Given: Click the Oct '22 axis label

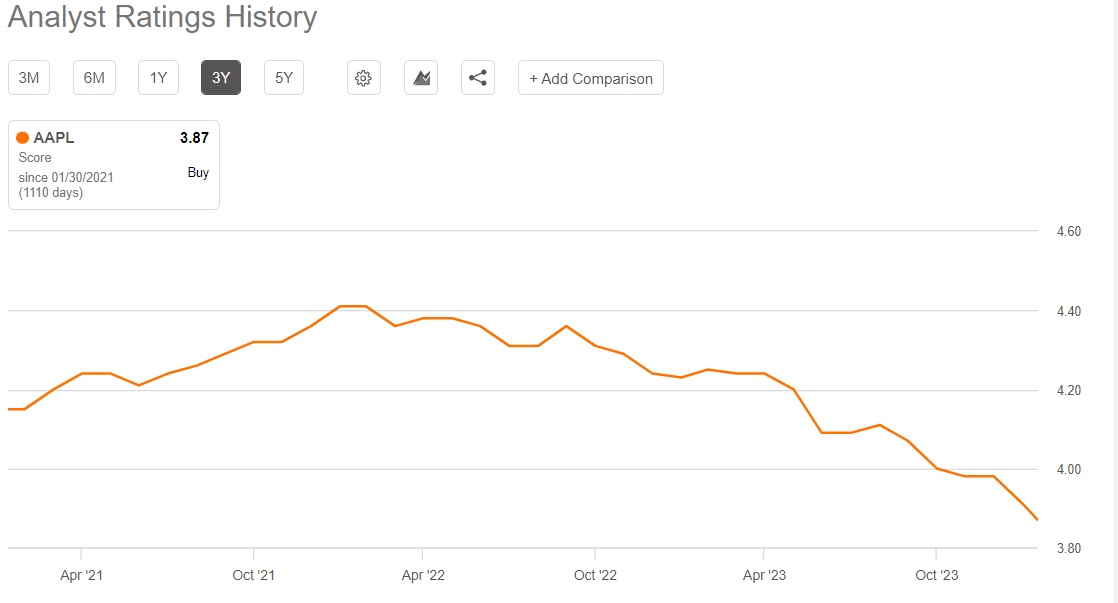Looking at the screenshot, I should (x=594, y=575).
